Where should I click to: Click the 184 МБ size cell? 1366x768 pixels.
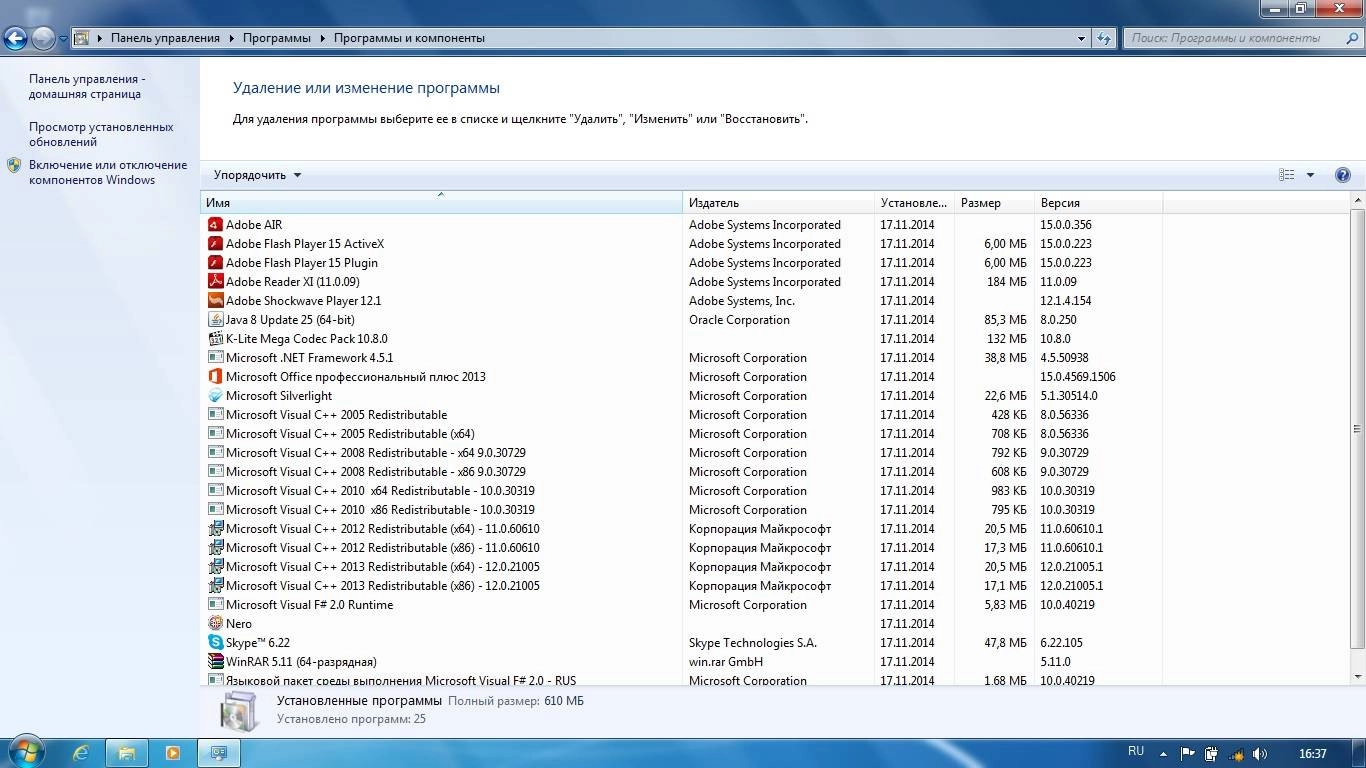(1006, 282)
